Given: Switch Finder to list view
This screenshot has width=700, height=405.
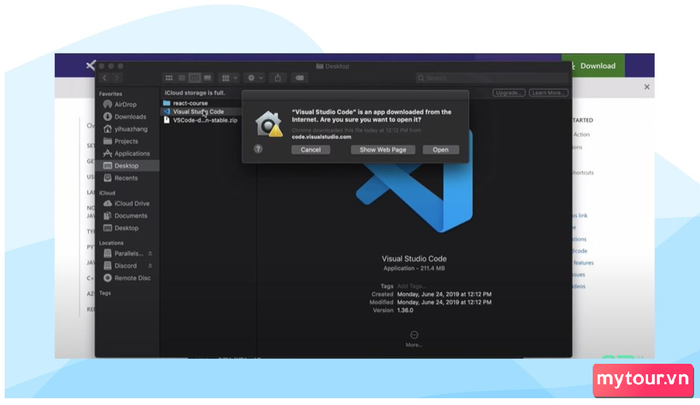Looking at the screenshot, I should (182, 78).
